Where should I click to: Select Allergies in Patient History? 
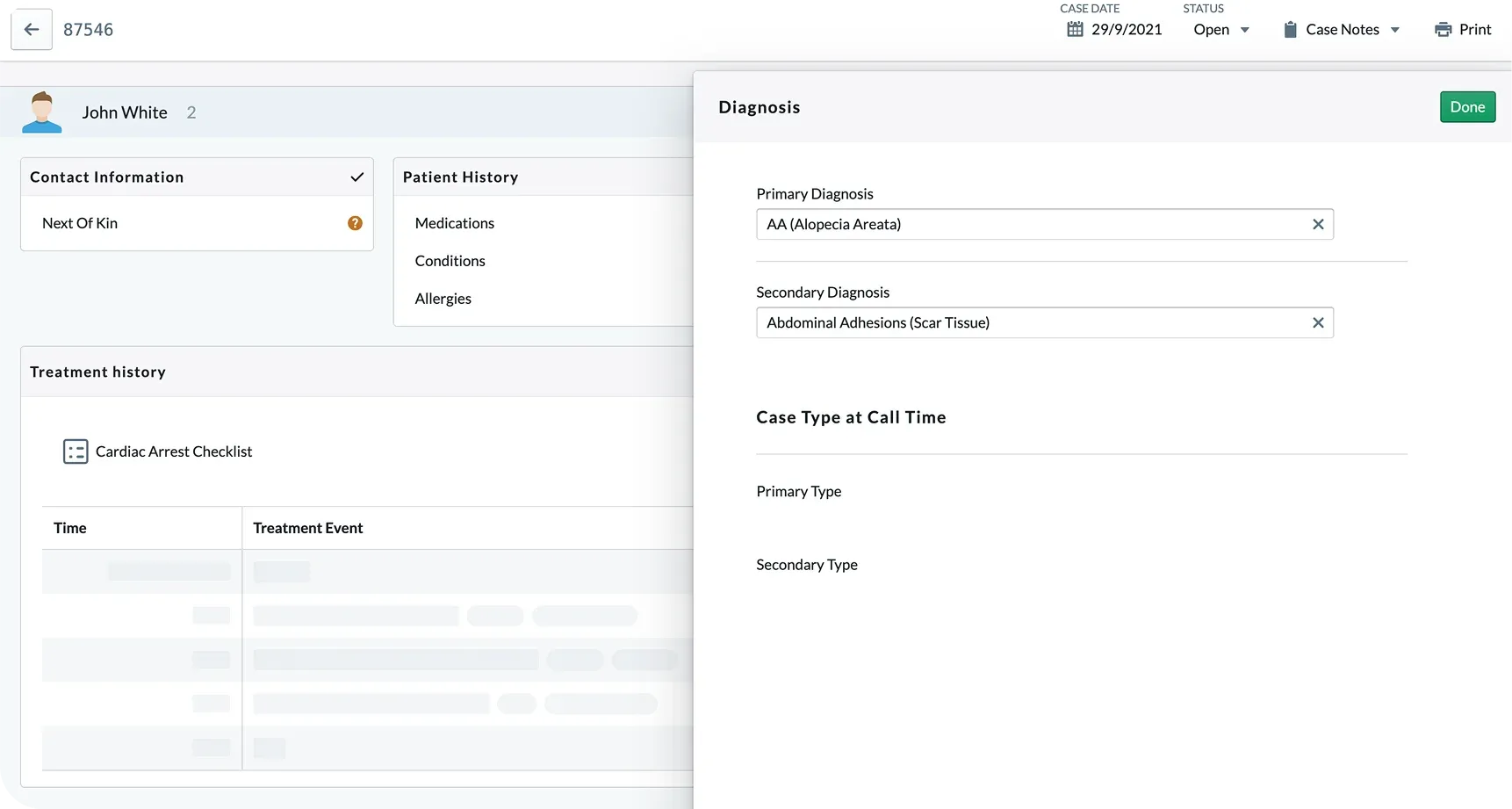[x=443, y=299]
